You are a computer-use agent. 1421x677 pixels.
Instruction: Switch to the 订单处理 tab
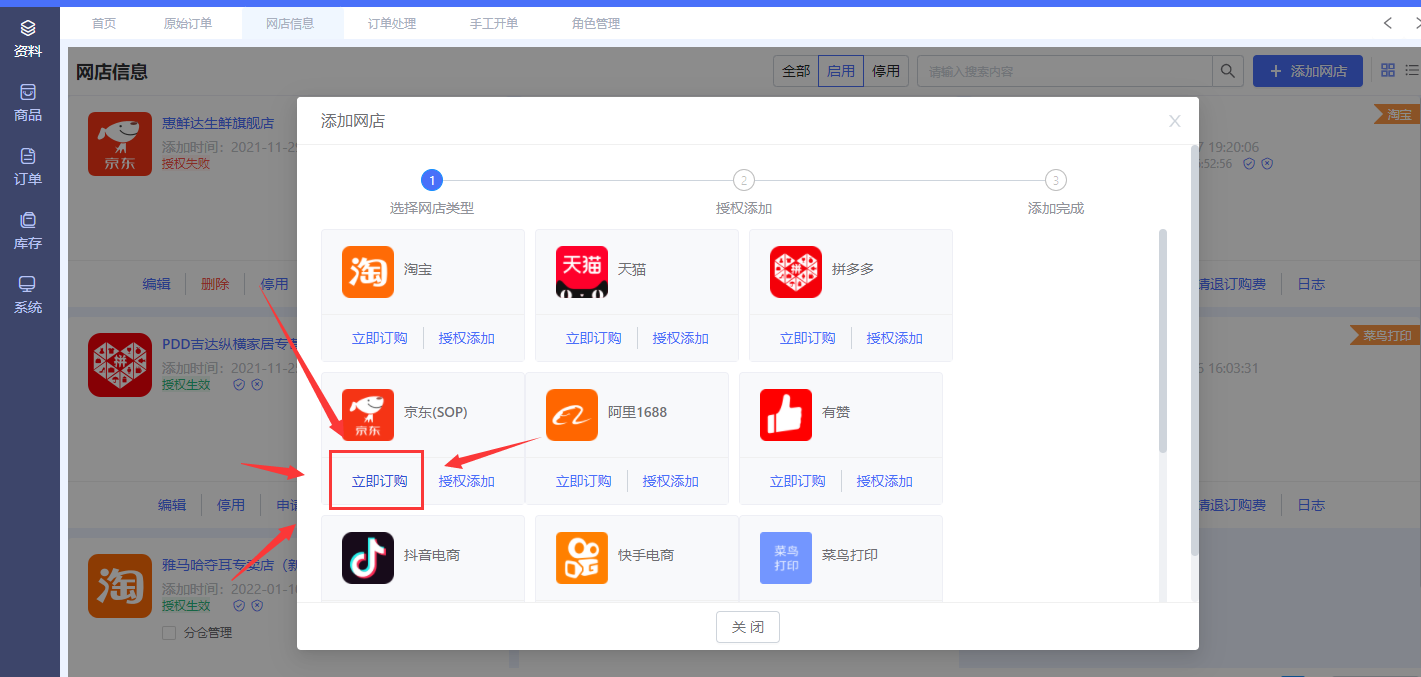[x=392, y=23]
